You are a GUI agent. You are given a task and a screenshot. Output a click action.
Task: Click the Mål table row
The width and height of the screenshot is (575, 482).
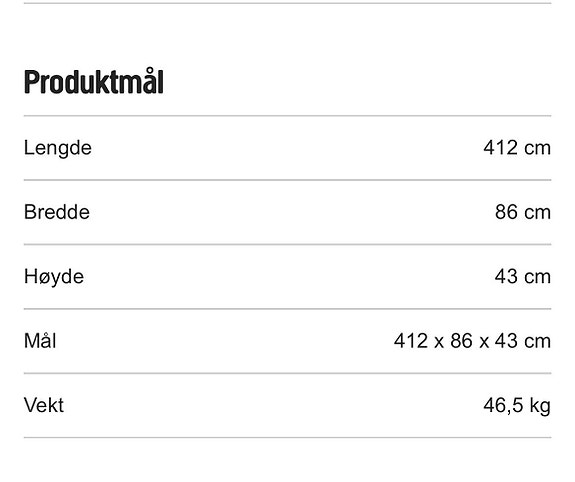point(288,341)
